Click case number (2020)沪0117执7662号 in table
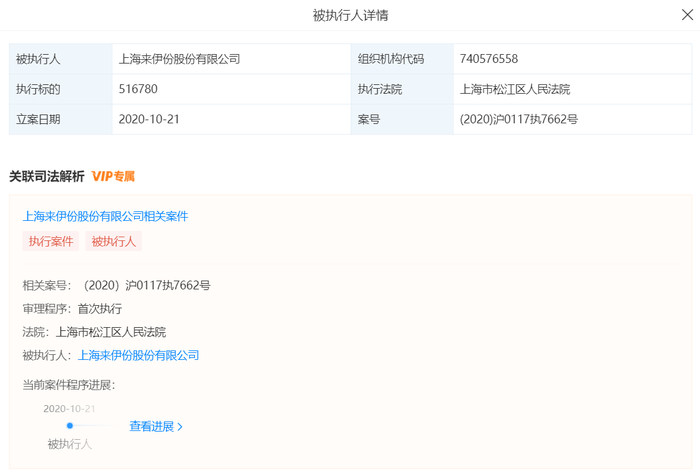The height and width of the screenshot is (475, 700). tap(519, 119)
